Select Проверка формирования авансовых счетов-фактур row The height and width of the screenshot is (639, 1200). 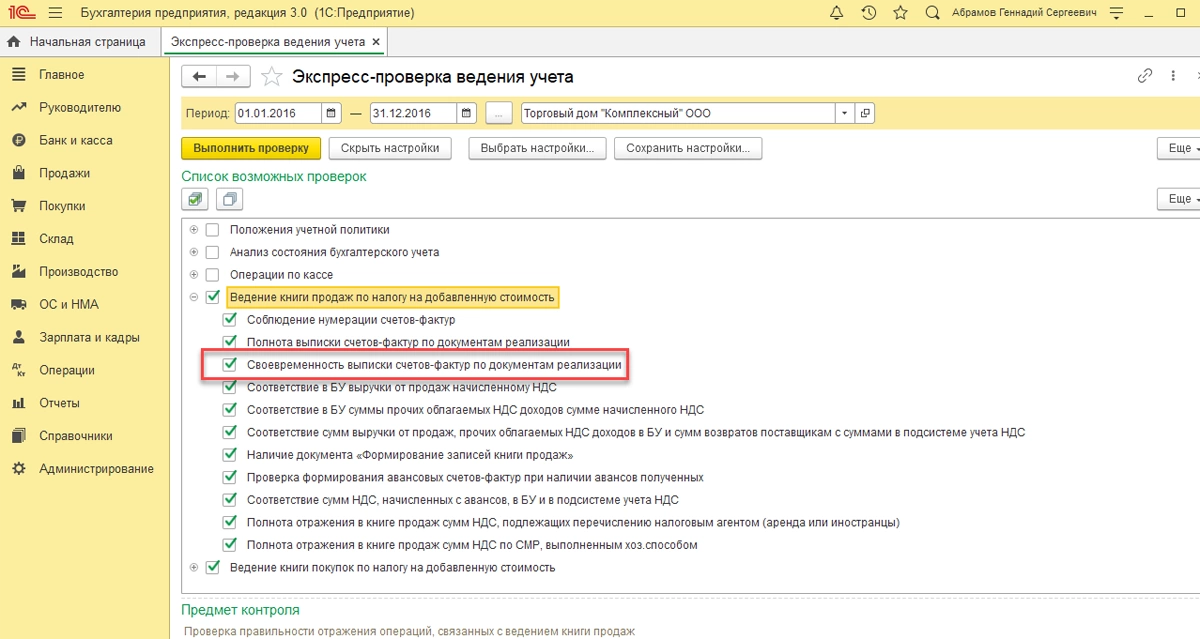click(x=475, y=478)
